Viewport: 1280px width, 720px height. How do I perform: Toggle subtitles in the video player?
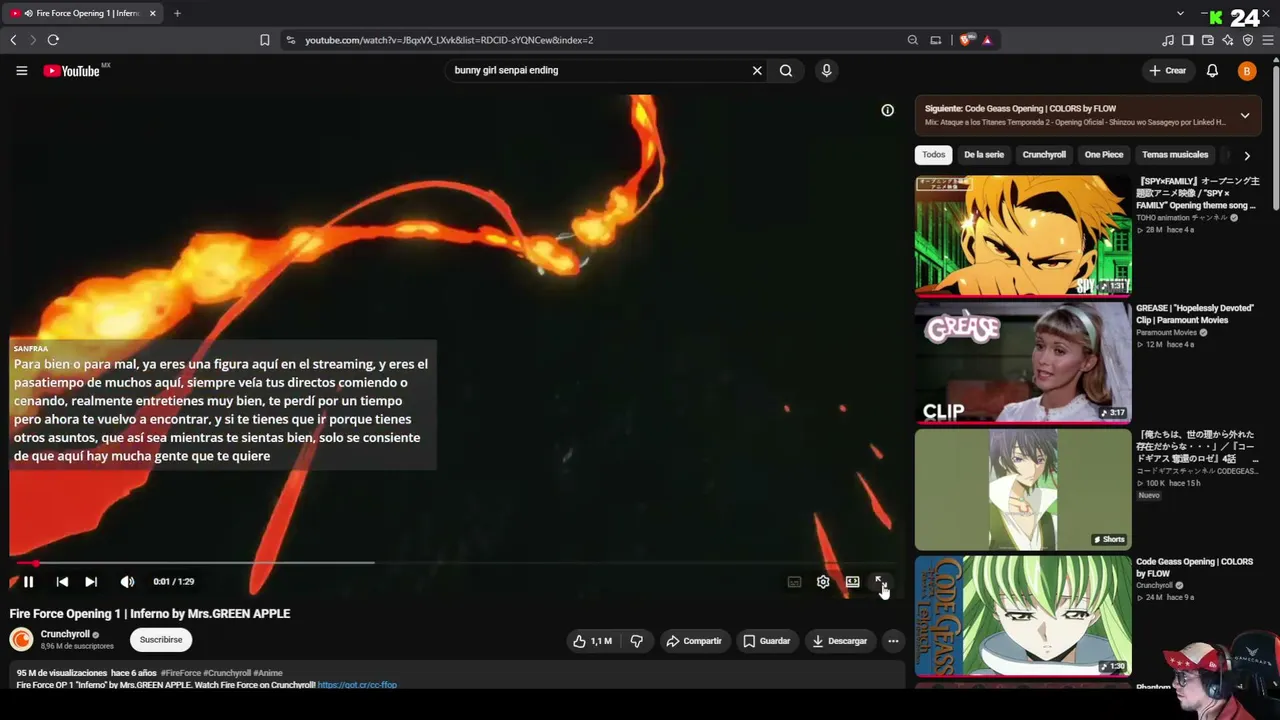(x=794, y=582)
